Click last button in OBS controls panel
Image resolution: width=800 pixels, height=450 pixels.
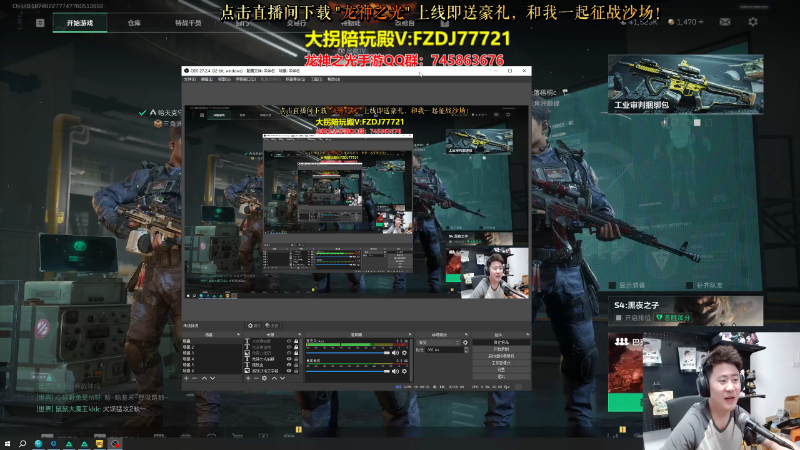[x=501, y=376]
